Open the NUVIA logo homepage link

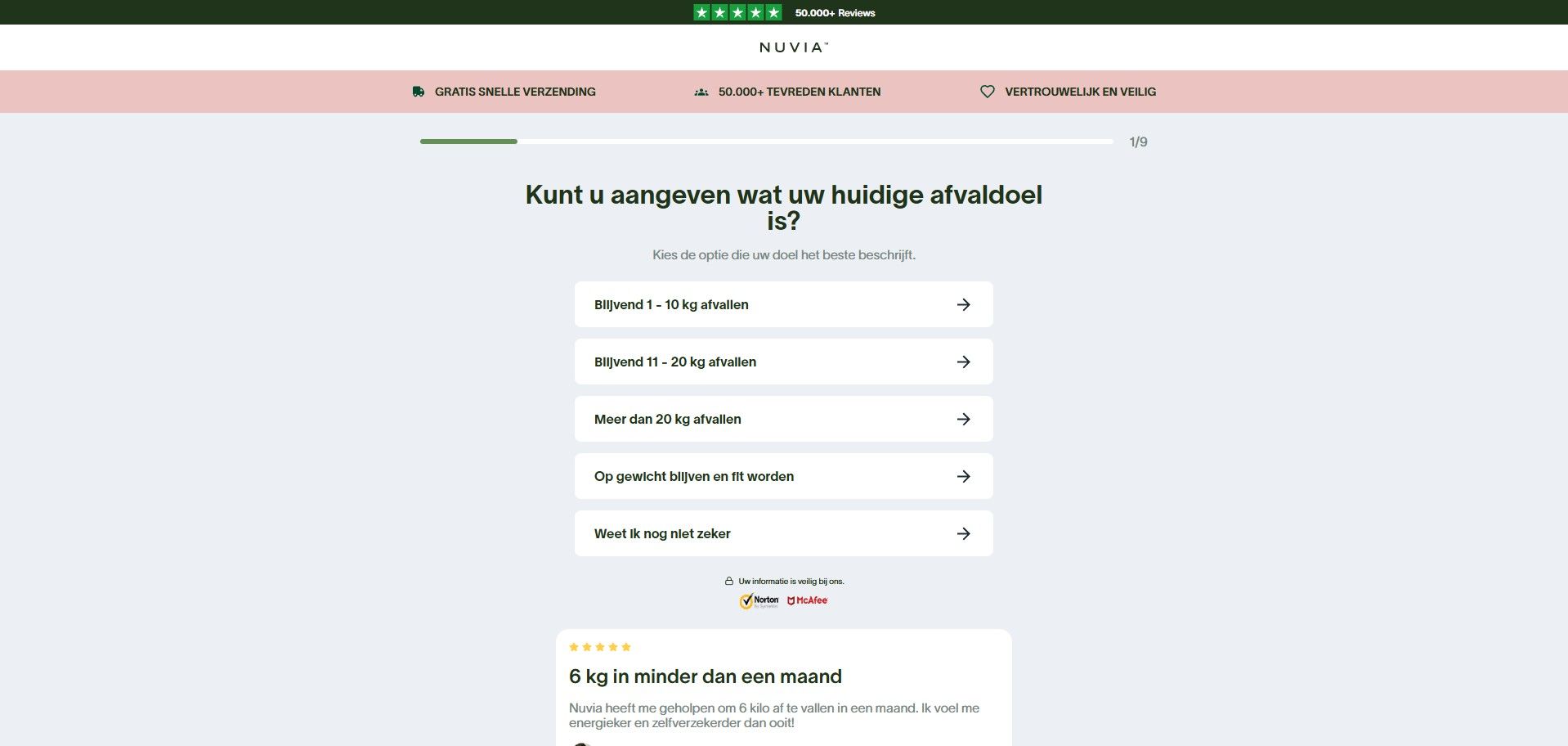point(793,47)
